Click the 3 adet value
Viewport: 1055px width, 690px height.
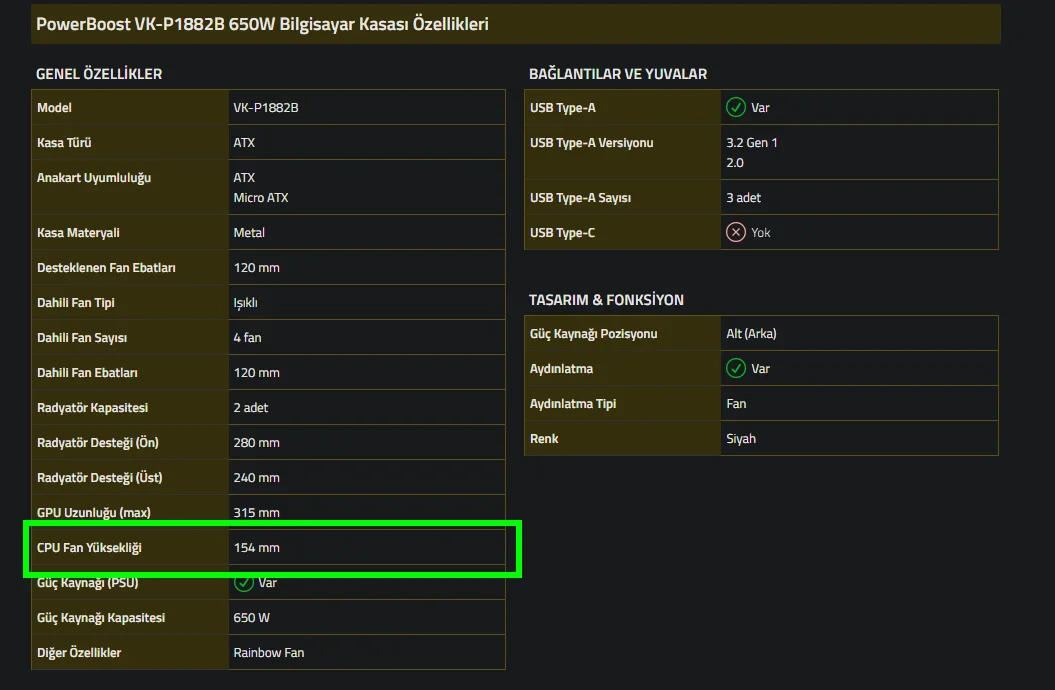(x=743, y=198)
